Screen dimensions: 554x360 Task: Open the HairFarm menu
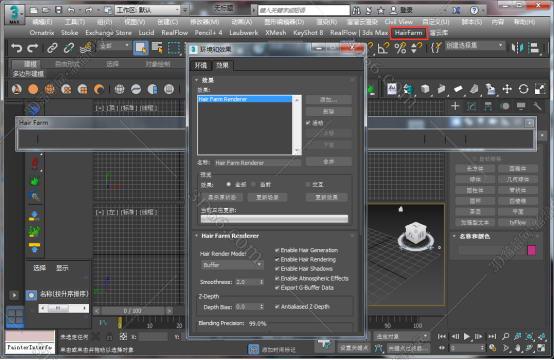pos(409,33)
